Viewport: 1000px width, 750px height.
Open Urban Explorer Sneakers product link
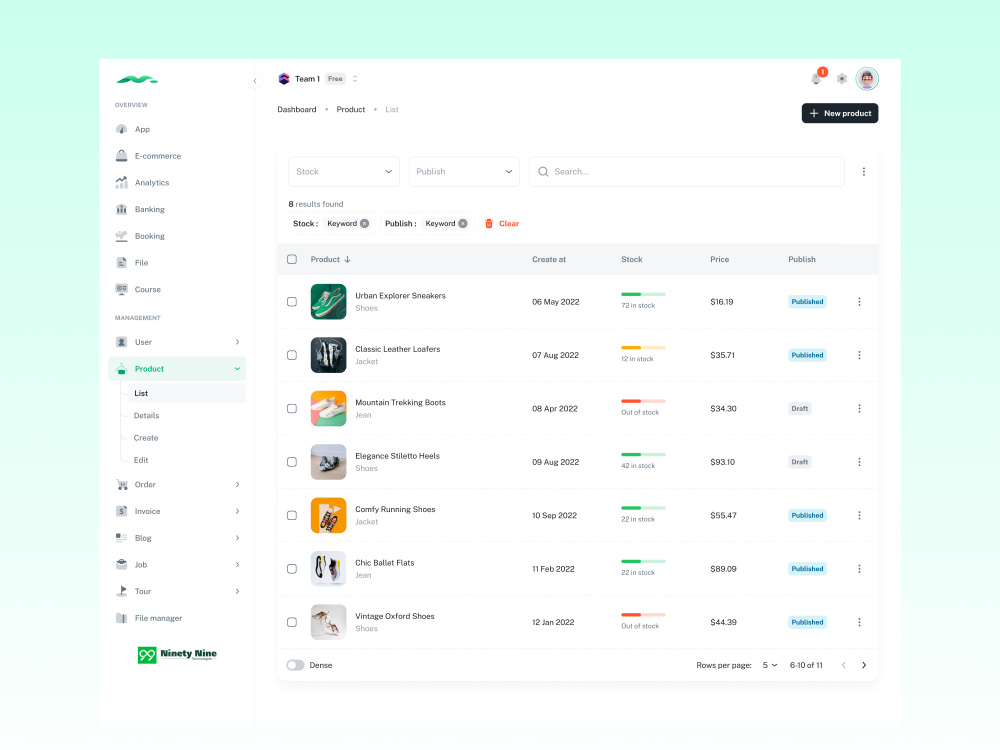(401, 296)
